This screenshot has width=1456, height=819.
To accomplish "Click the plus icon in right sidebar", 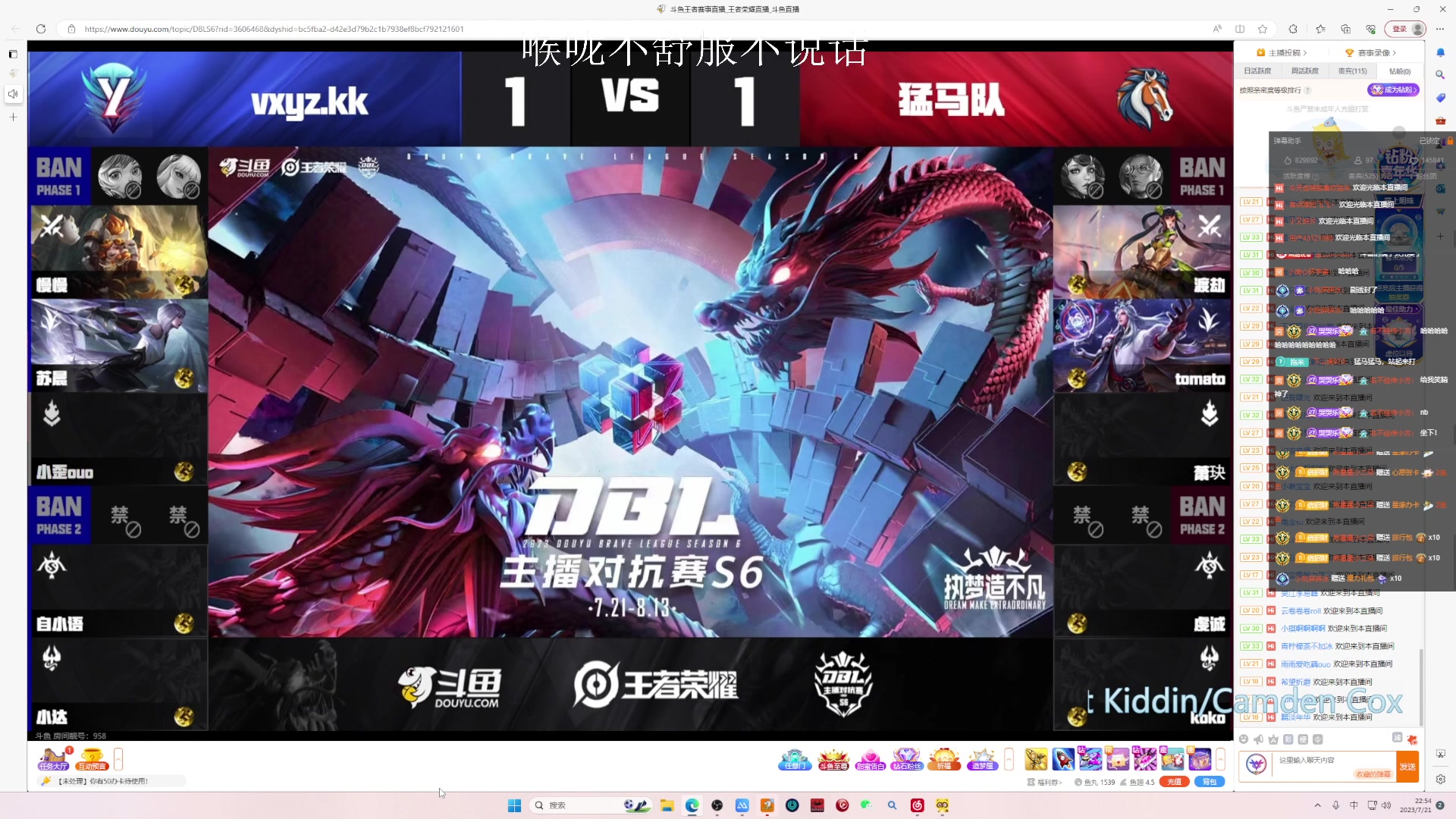I will click(1441, 236).
